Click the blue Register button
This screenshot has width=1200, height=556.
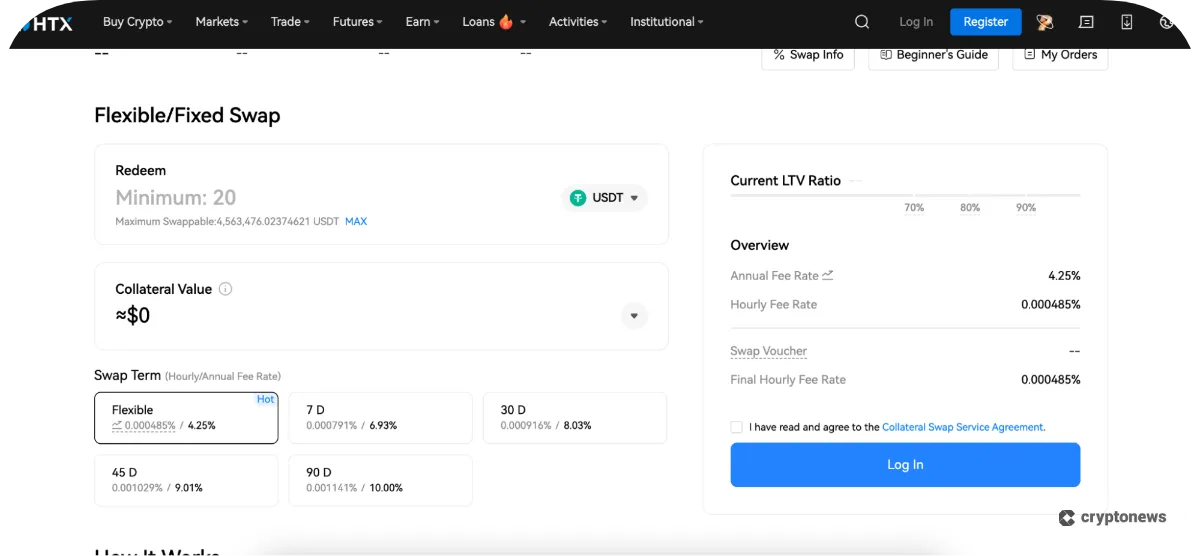985,22
